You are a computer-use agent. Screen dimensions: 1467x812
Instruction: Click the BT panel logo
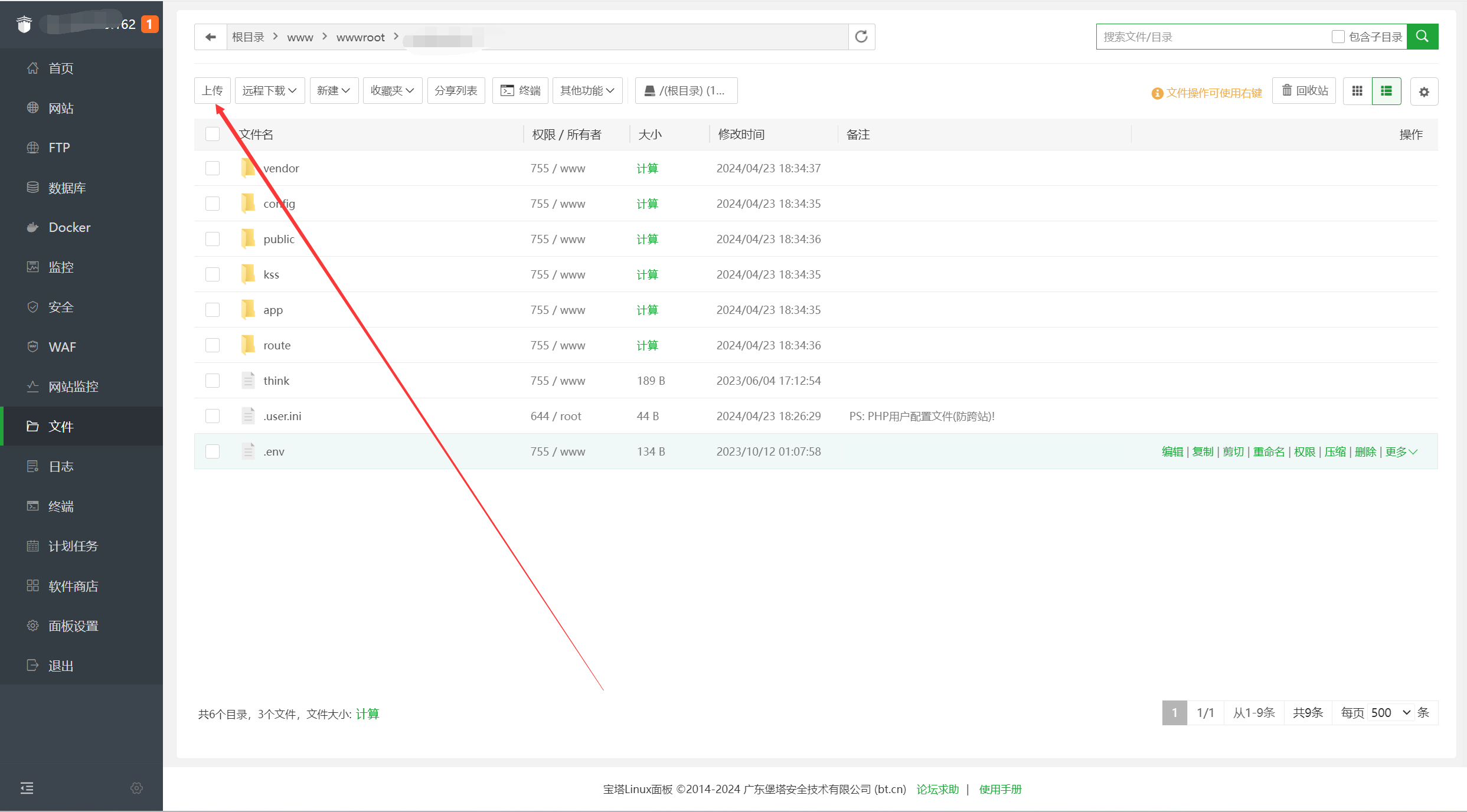(24, 24)
